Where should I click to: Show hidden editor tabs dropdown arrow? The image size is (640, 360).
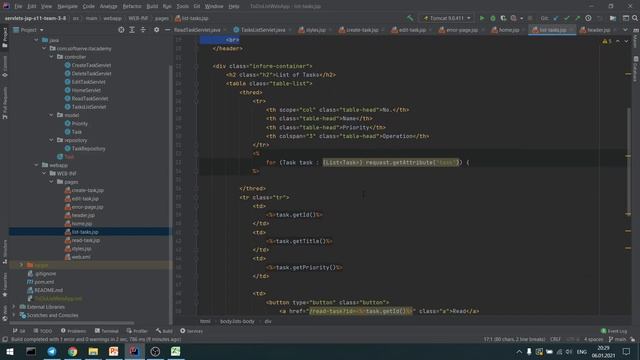(x=625, y=30)
